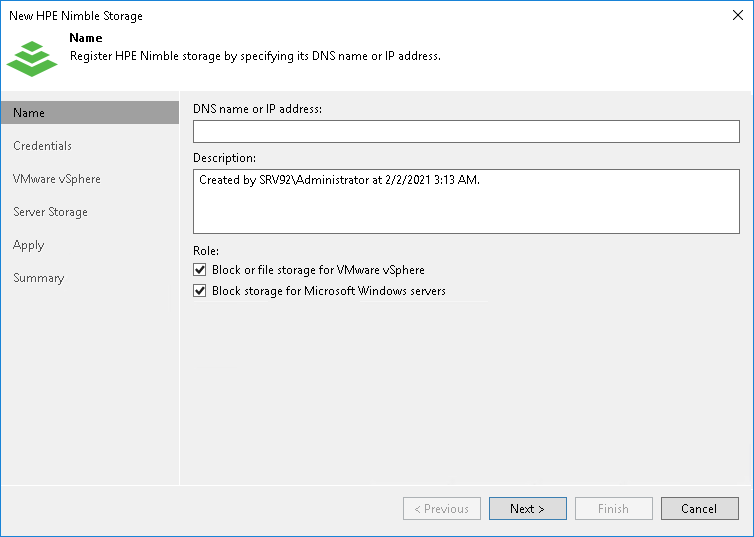Click the dialog title bar text
The height and width of the screenshot is (537, 754).
[x=76, y=16]
